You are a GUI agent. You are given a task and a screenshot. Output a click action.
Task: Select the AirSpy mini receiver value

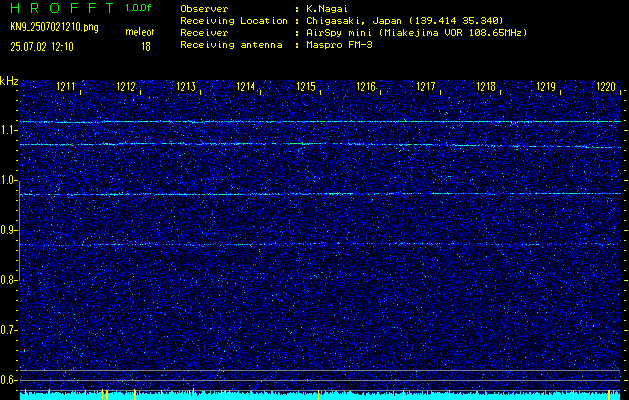(417, 33)
